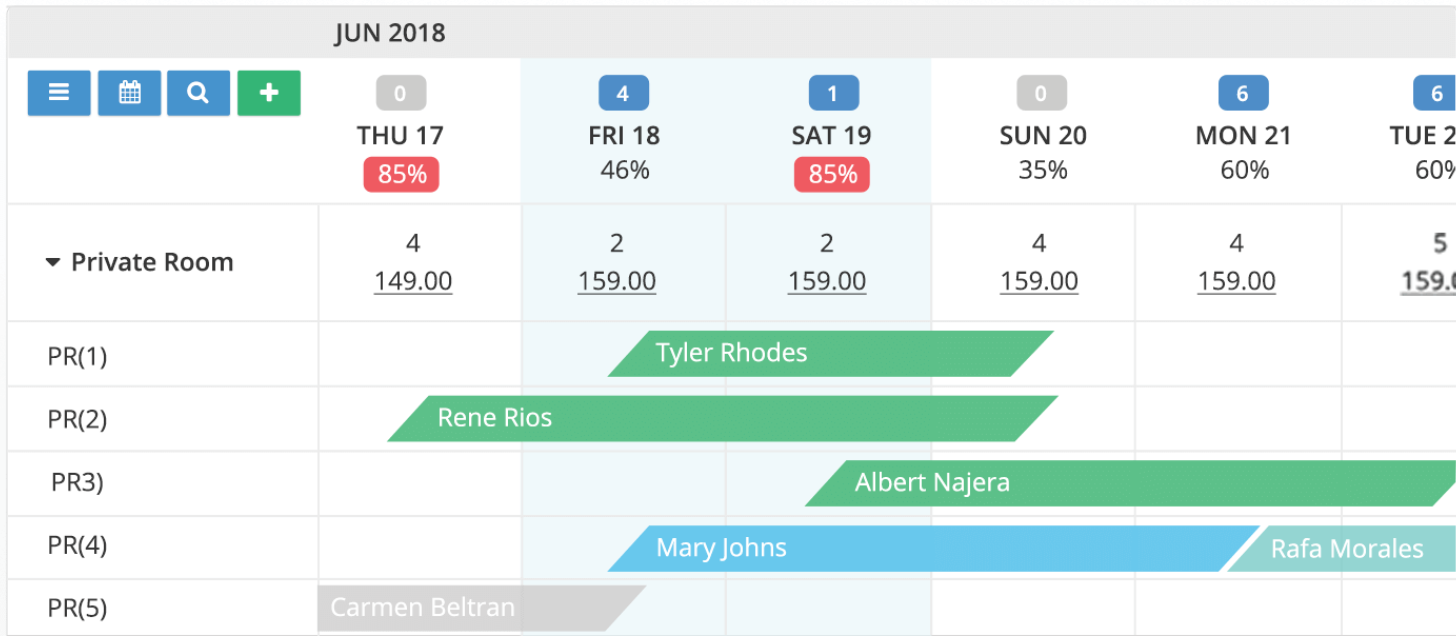Click the Saturday 19 count badge

(833, 94)
